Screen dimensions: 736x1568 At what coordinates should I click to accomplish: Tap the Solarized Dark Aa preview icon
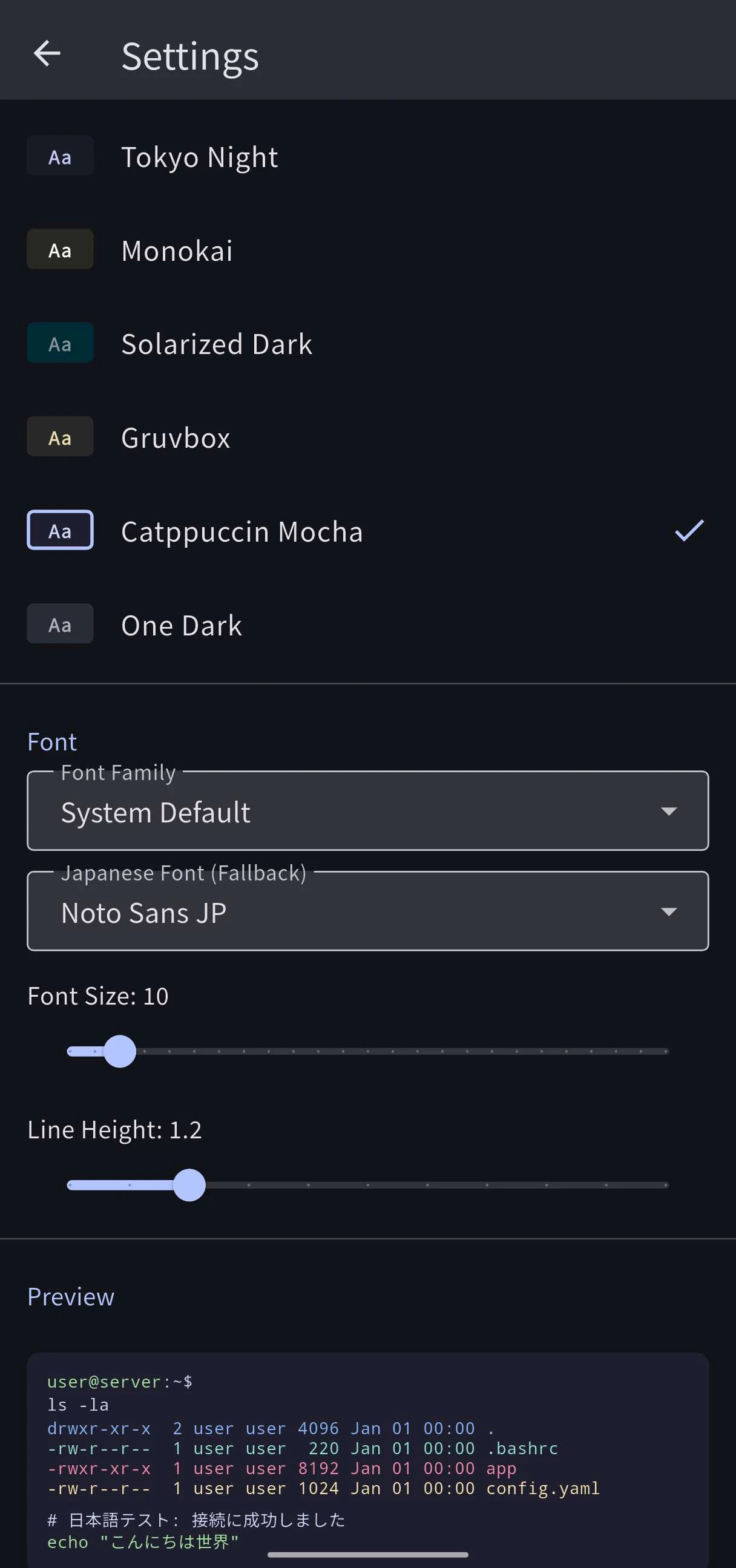[60, 343]
